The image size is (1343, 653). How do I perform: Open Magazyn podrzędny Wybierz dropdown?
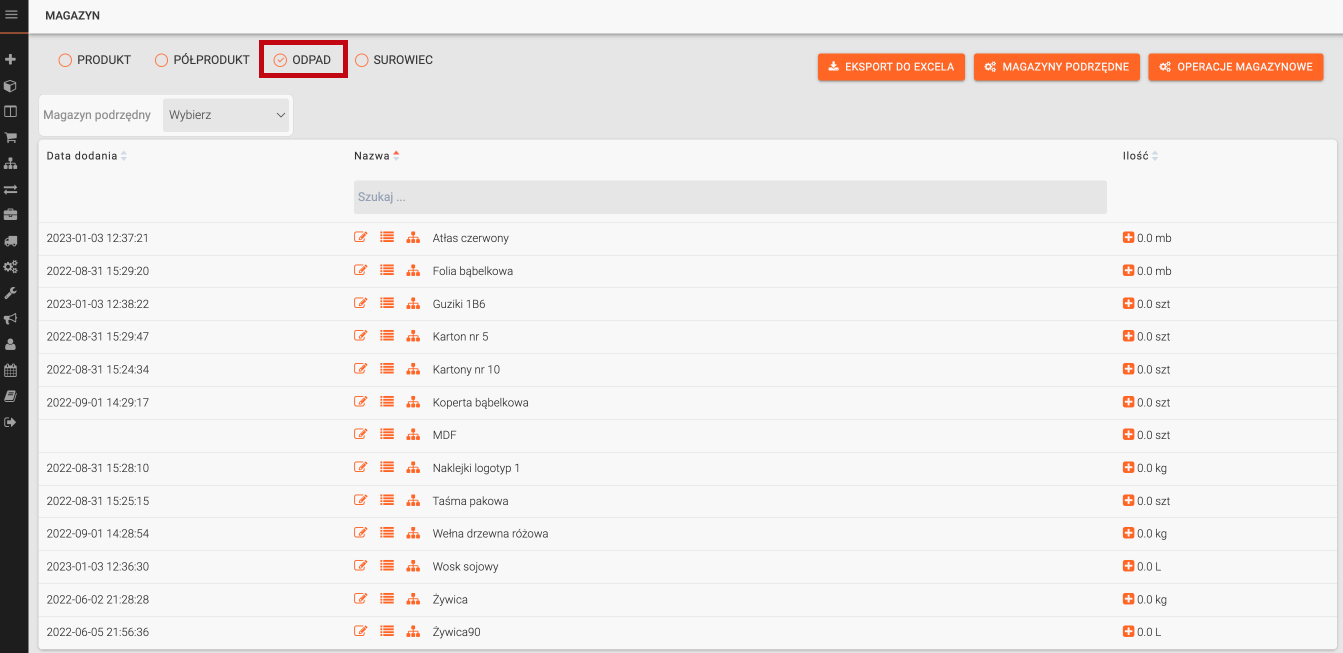click(226, 115)
